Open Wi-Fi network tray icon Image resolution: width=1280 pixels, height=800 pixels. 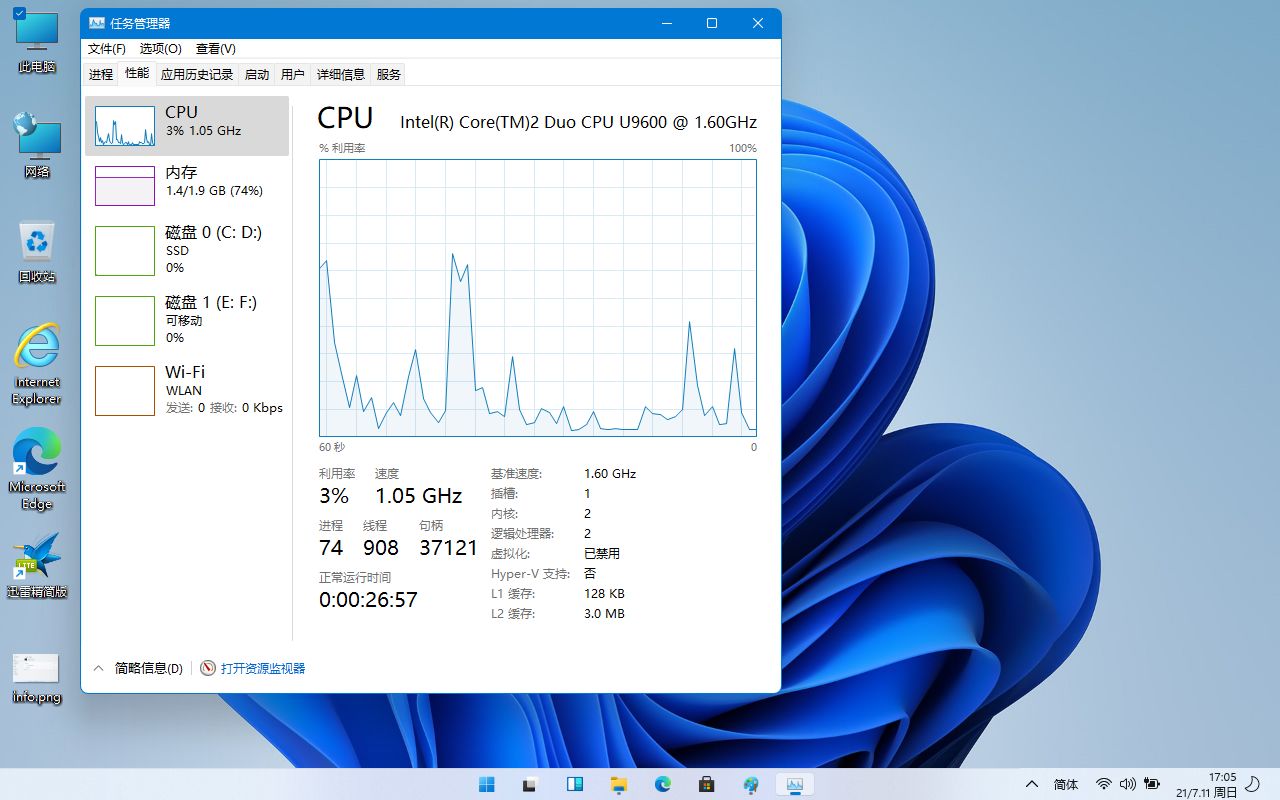1104,784
